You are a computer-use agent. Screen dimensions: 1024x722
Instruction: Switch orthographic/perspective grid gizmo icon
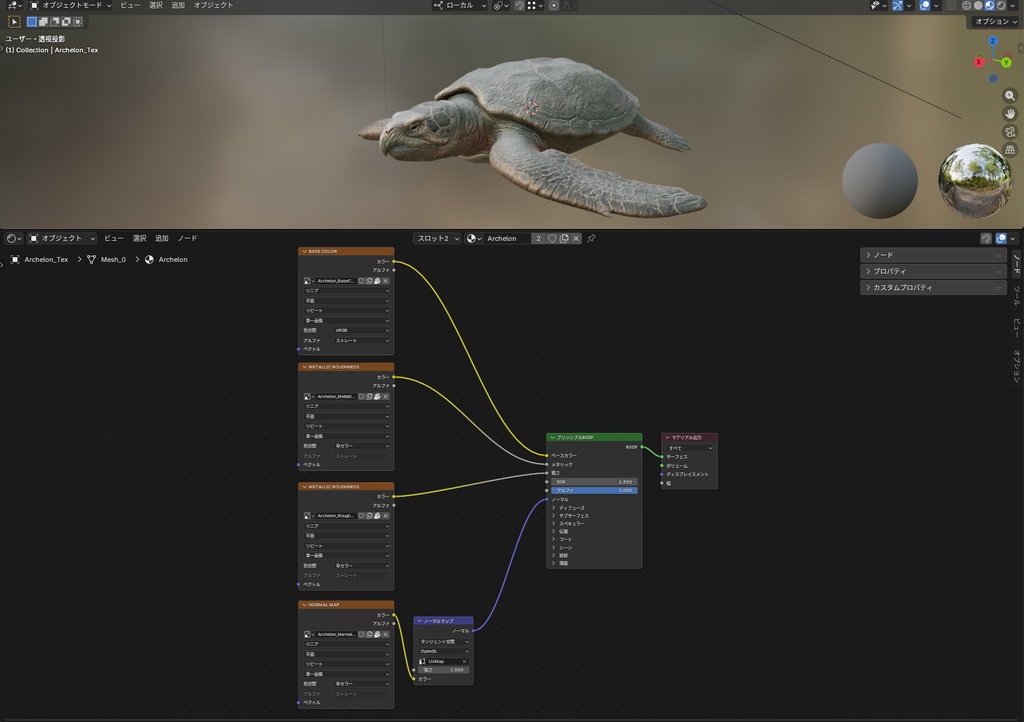point(1010,149)
